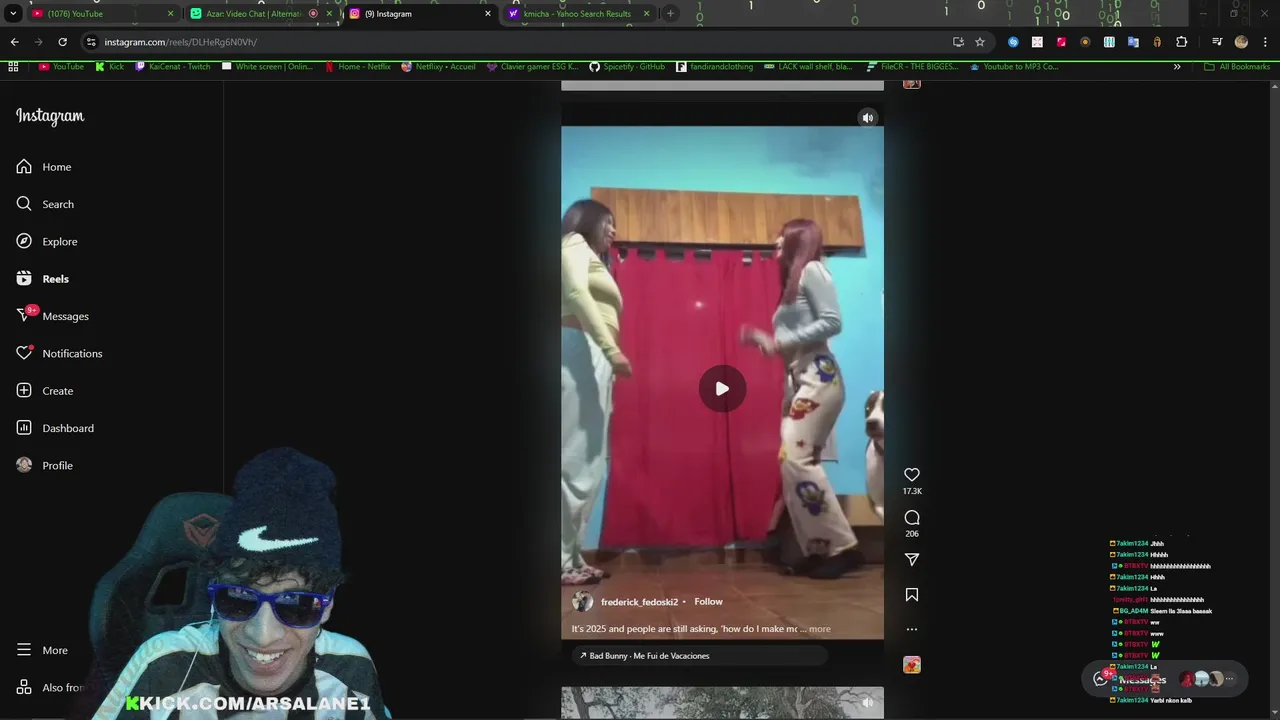The image size is (1280, 720).
Task: Open the Home - Netflix bookmark
Action: click(x=357, y=67)
